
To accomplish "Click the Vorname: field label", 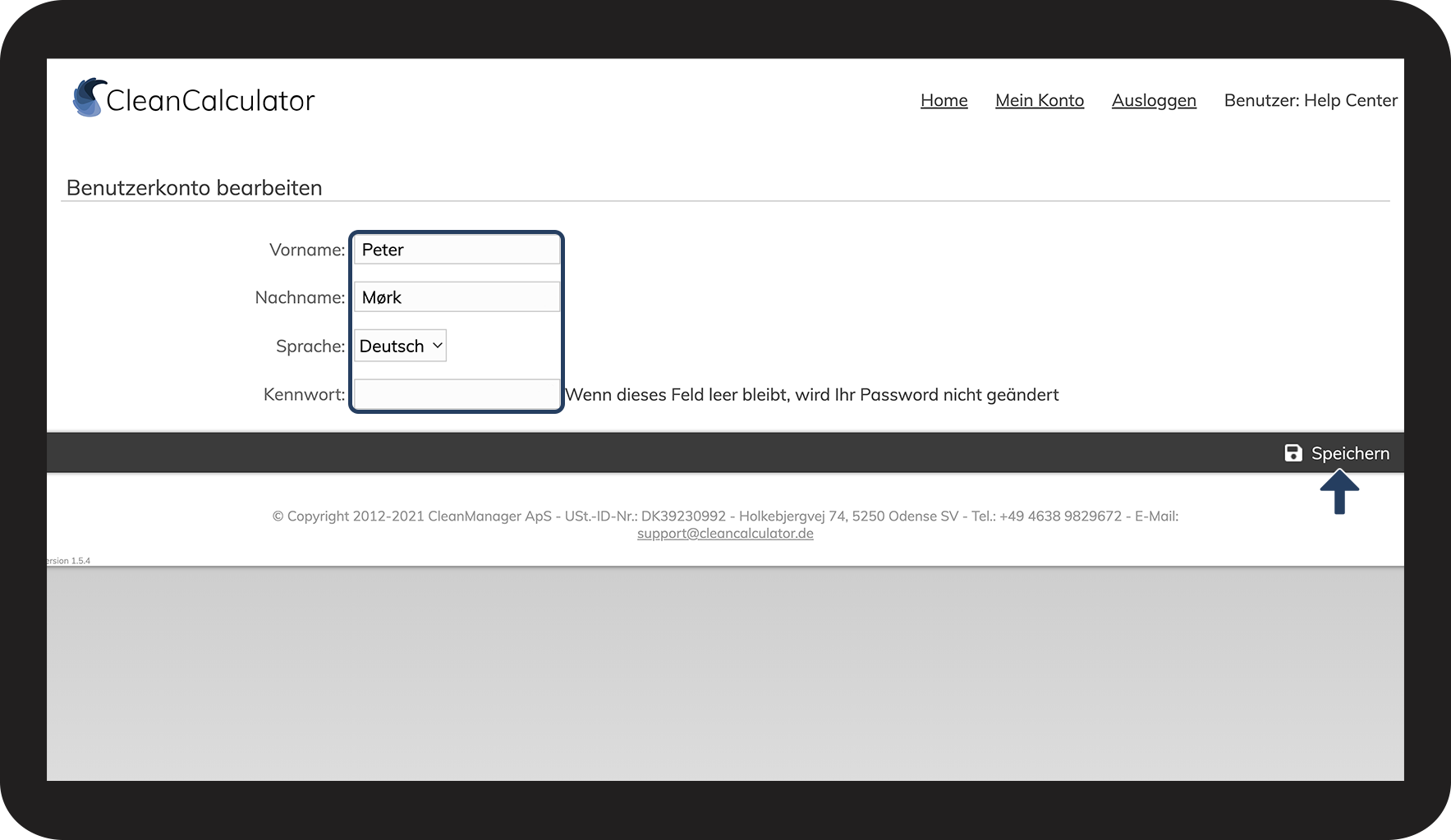I will coord(306,250).
